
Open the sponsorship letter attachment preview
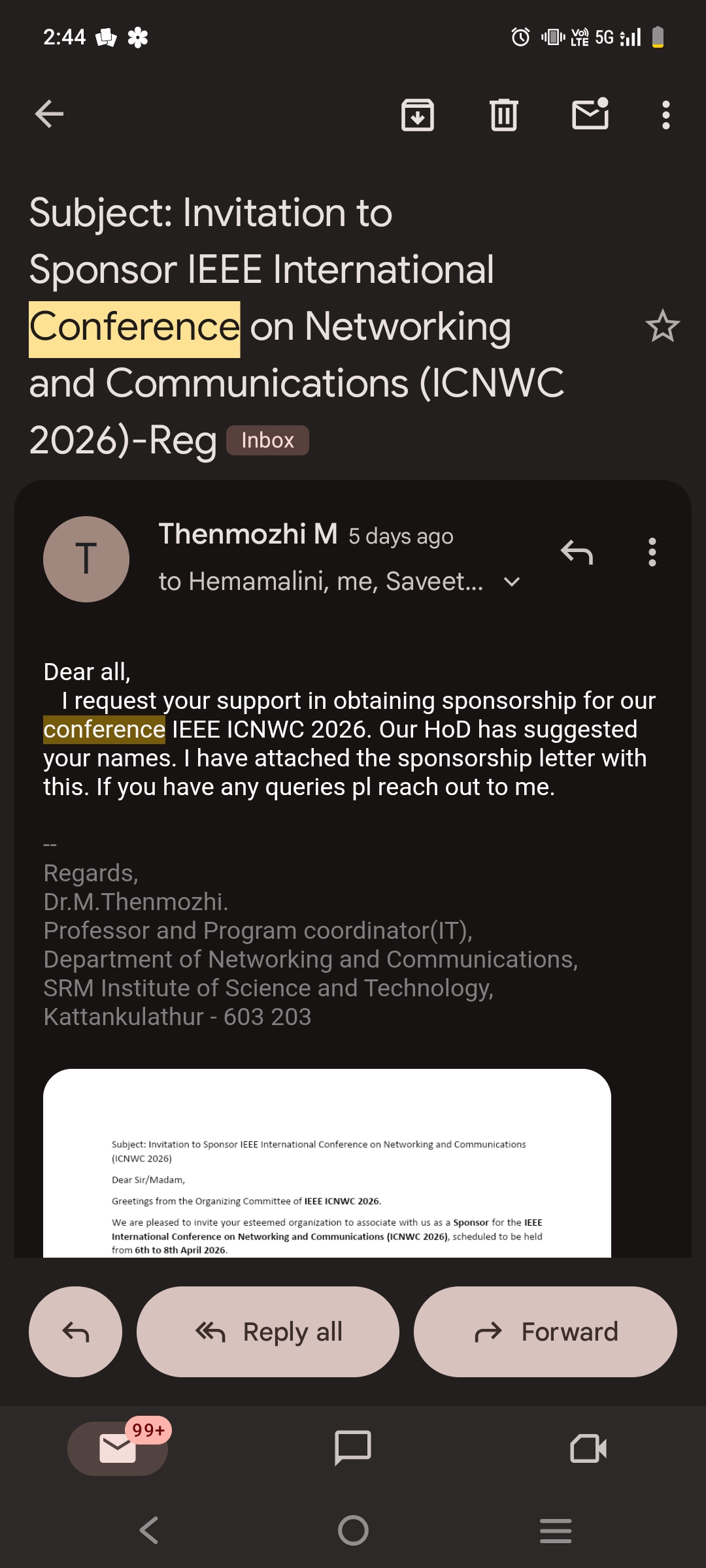(x=327, y=1164)
